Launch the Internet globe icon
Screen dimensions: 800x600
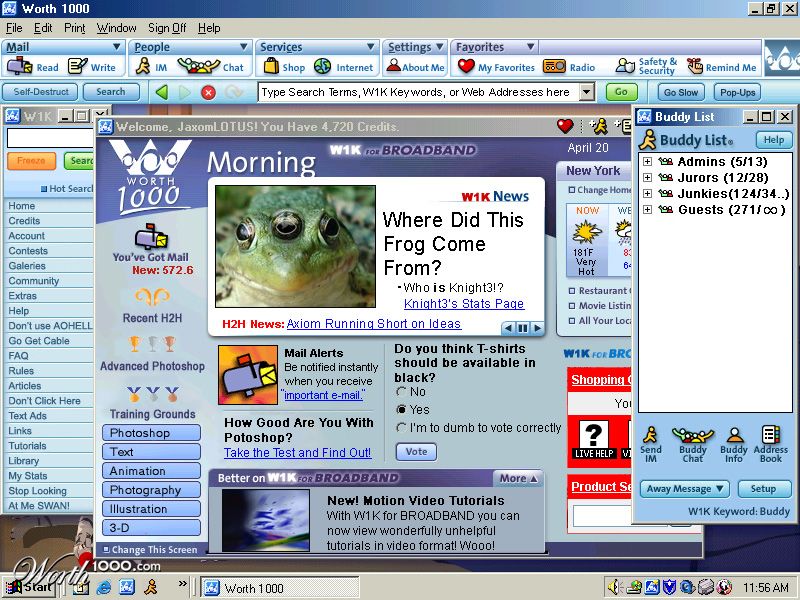(x=322, y=66)
